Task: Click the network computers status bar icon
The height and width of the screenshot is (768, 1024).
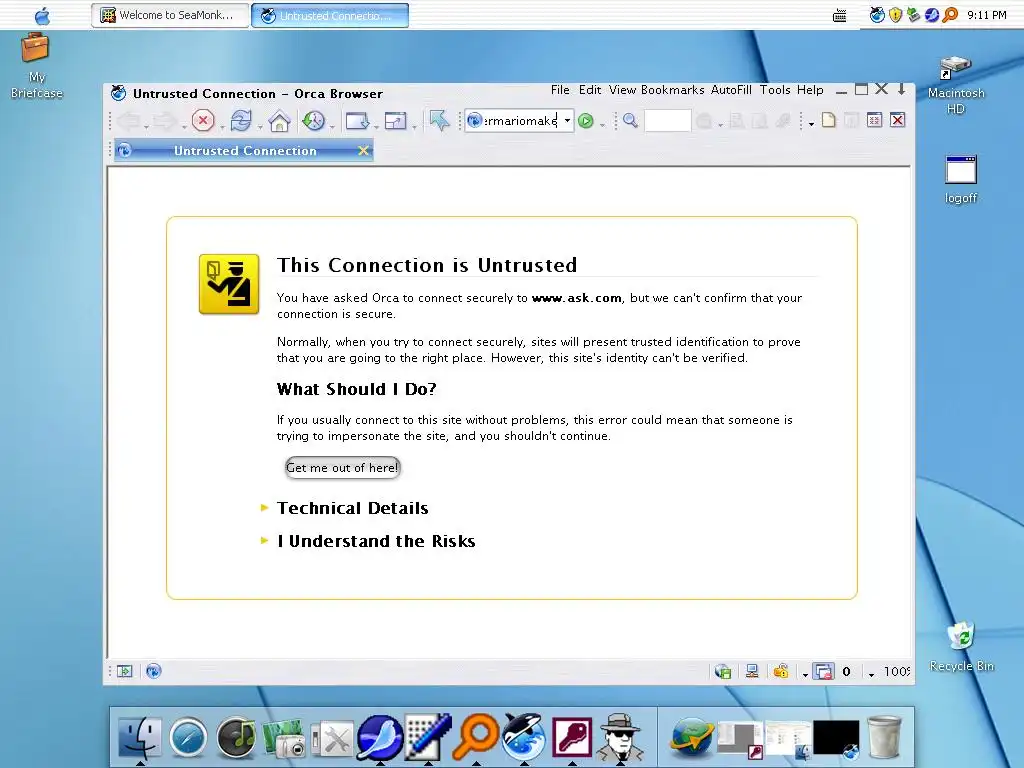Action: pos(752,671)
